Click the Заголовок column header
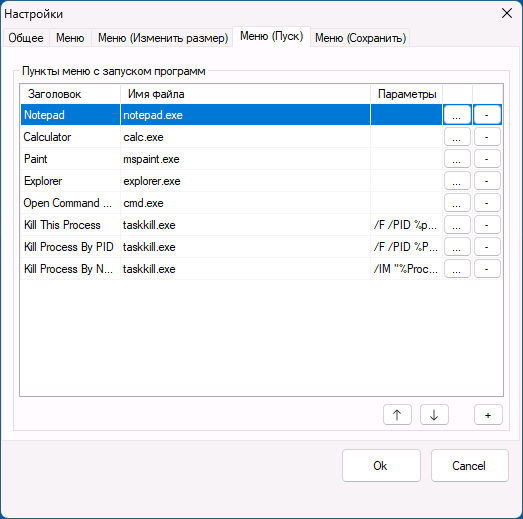Image resolution: width=523 pixels, height=519 pixels. click(70, 94)
